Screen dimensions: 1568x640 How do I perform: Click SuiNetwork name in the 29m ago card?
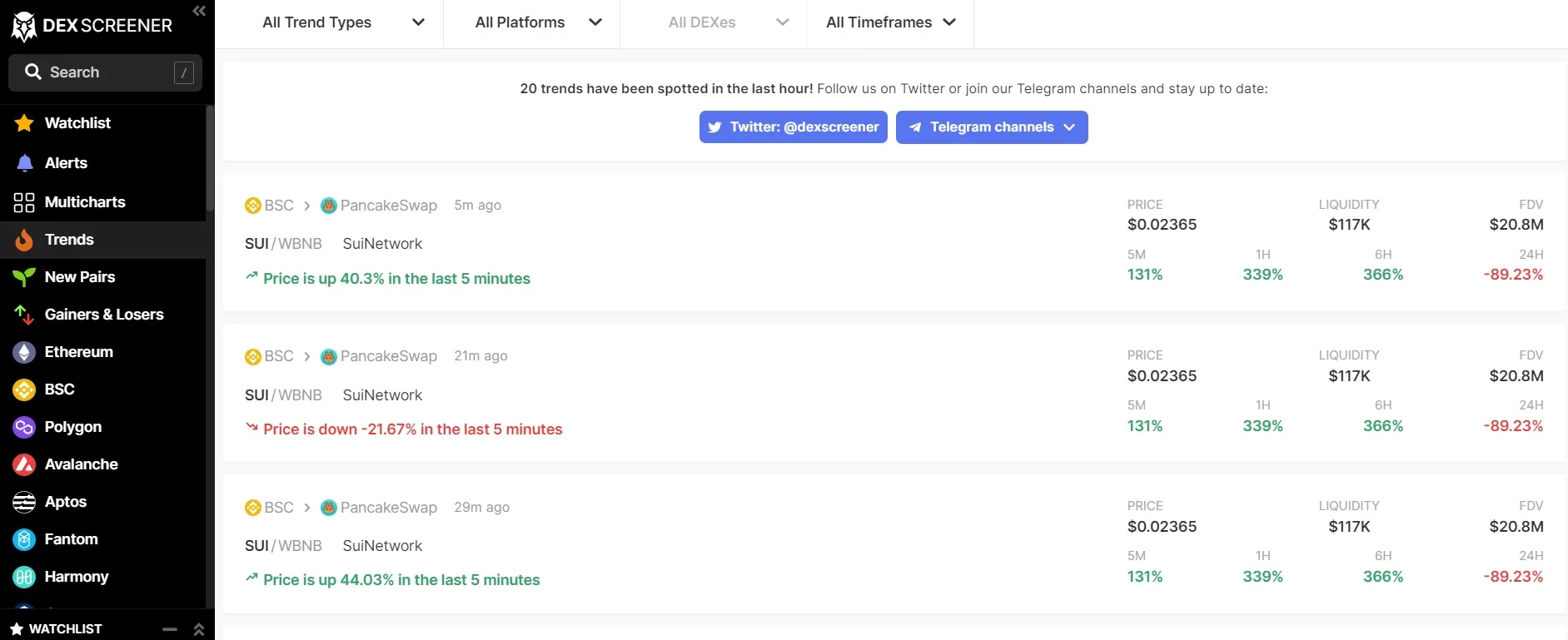[x=382, y=546]
